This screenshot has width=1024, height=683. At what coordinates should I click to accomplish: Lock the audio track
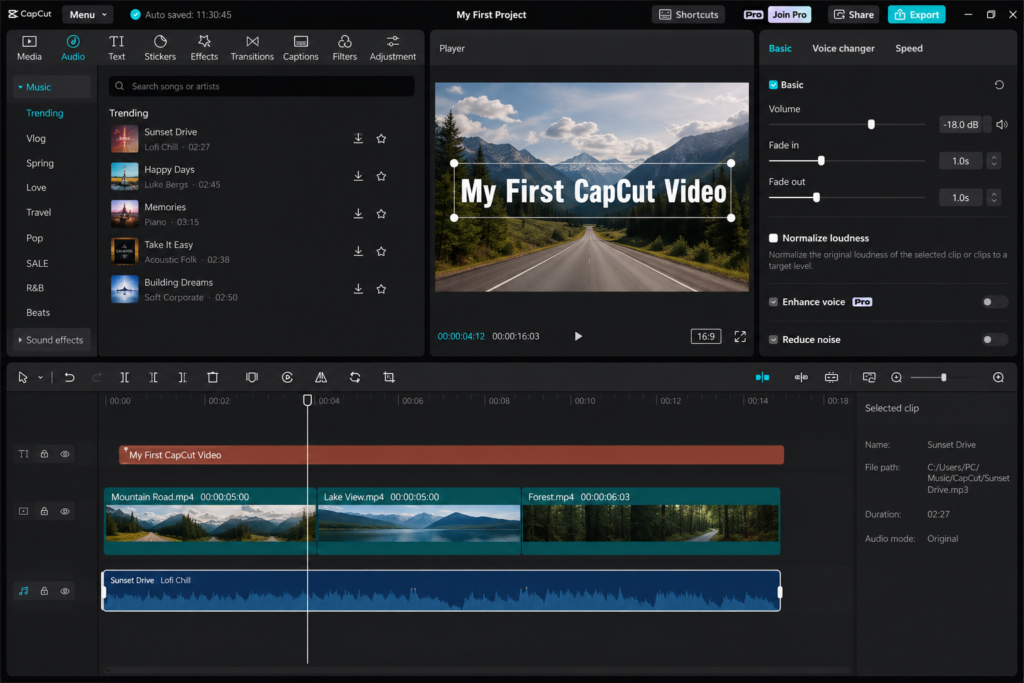[44, 591]
